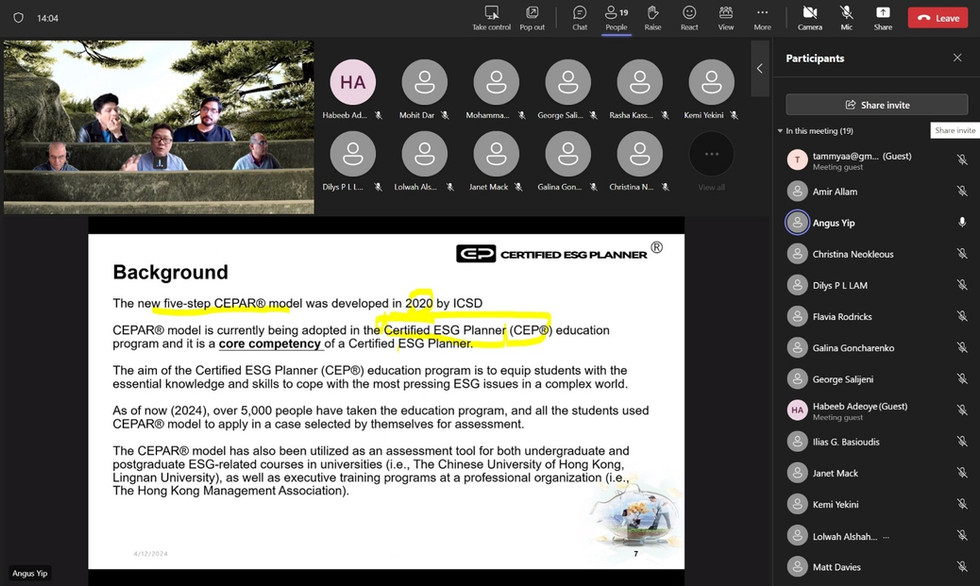Toggle the People participants panel
980x586 pixels.
[615, 17]
